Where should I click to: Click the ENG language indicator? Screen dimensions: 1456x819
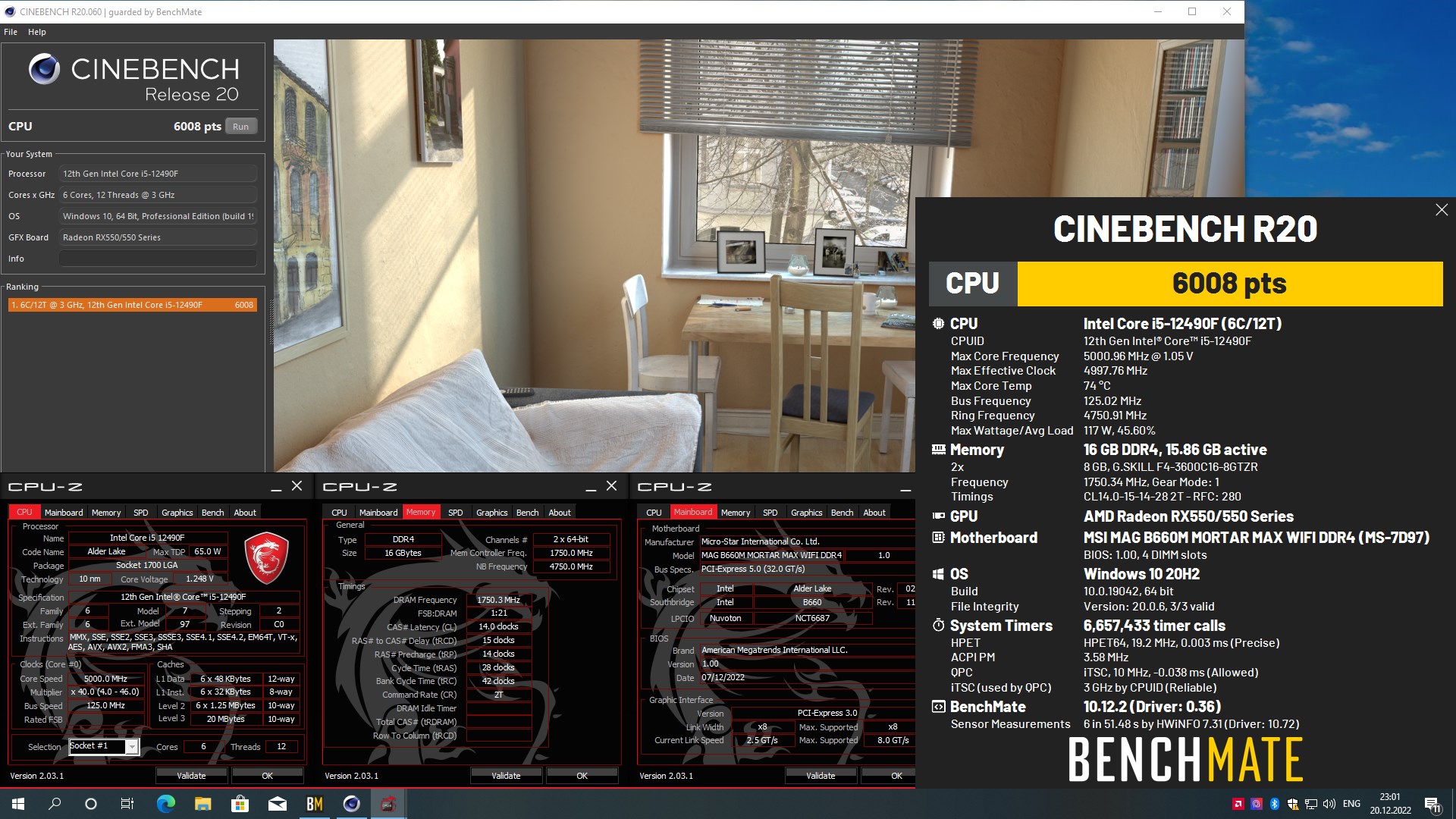tap(1351, 804)
